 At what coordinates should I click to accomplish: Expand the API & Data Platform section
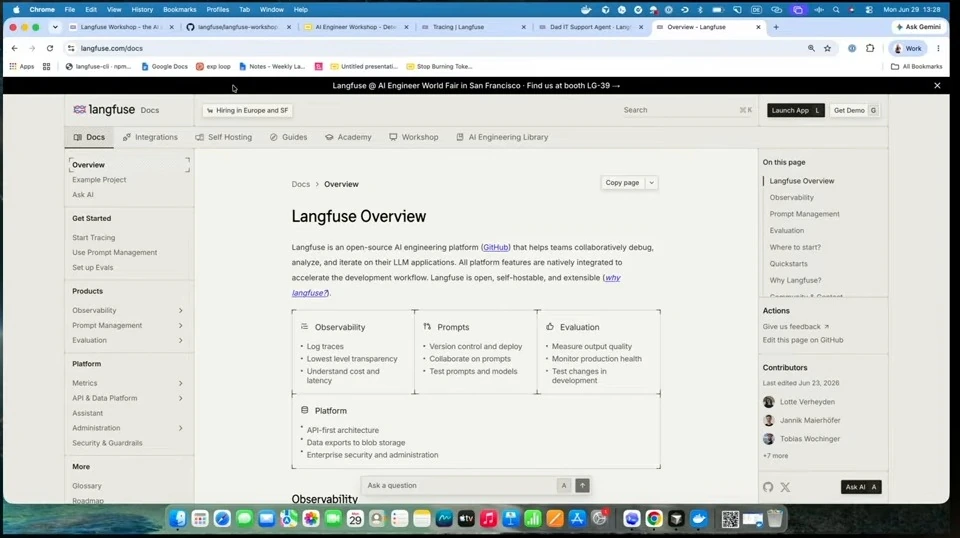181,398
